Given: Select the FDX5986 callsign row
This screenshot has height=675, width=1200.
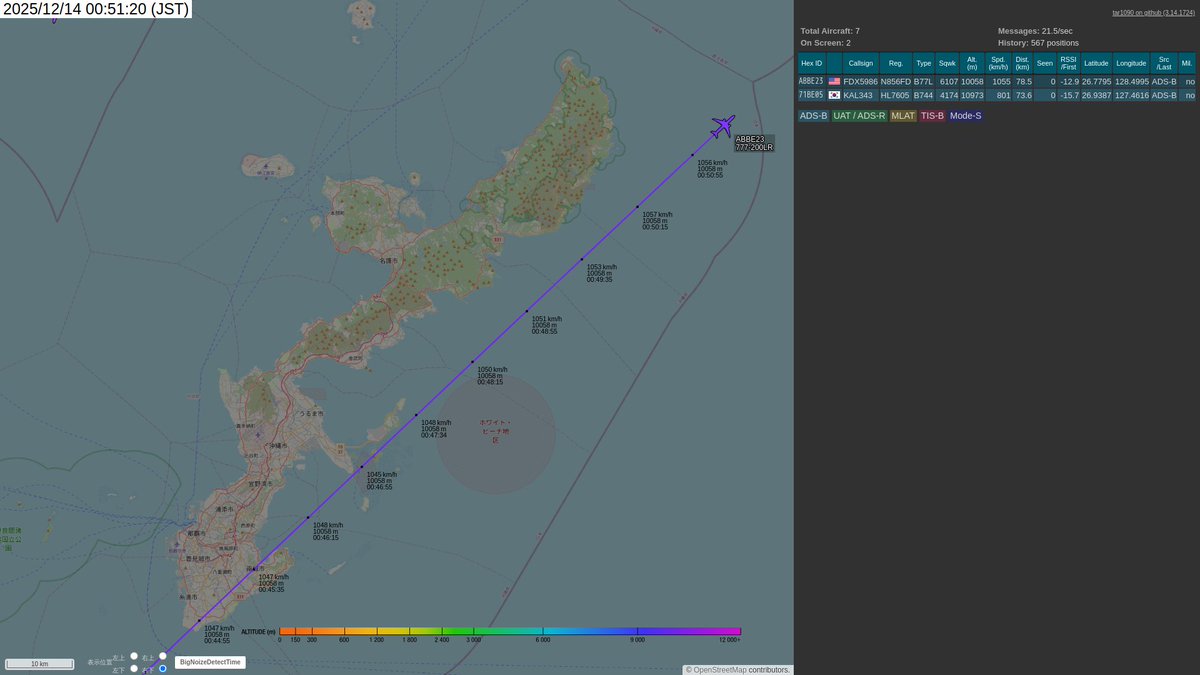Looking at the screenshot, I should [996, 81].
